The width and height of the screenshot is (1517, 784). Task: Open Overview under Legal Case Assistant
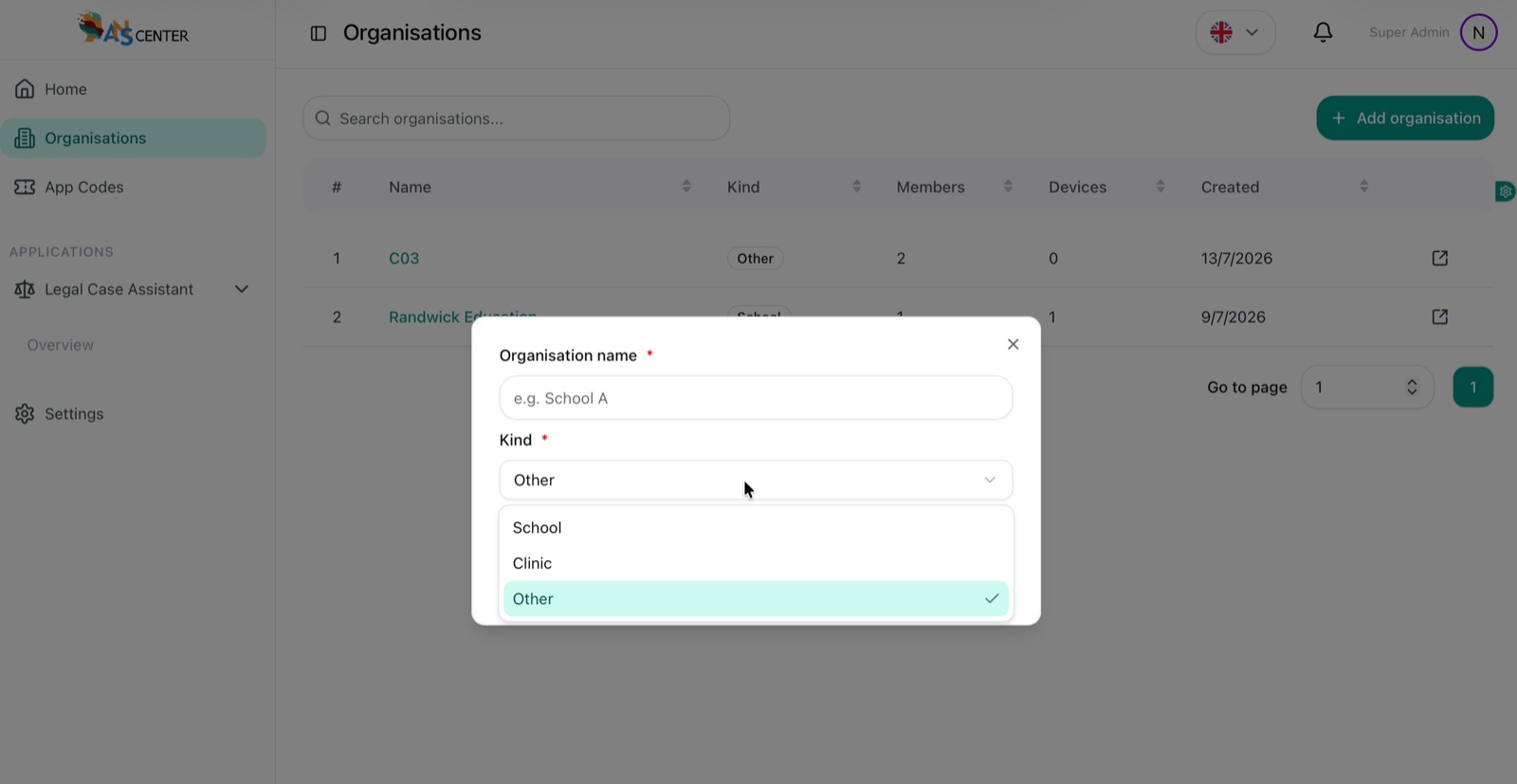[x=61, y=345]
